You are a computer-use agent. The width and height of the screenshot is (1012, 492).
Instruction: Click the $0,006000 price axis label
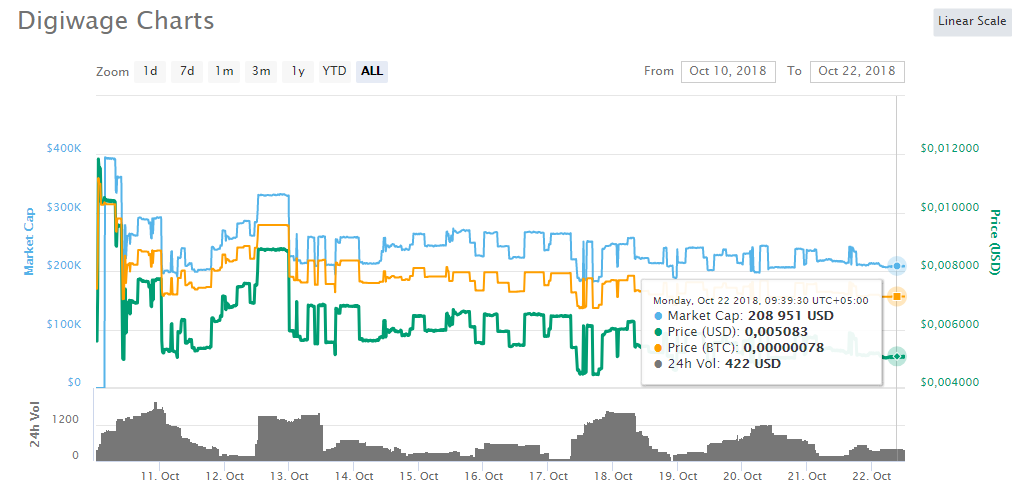point(950,324)
